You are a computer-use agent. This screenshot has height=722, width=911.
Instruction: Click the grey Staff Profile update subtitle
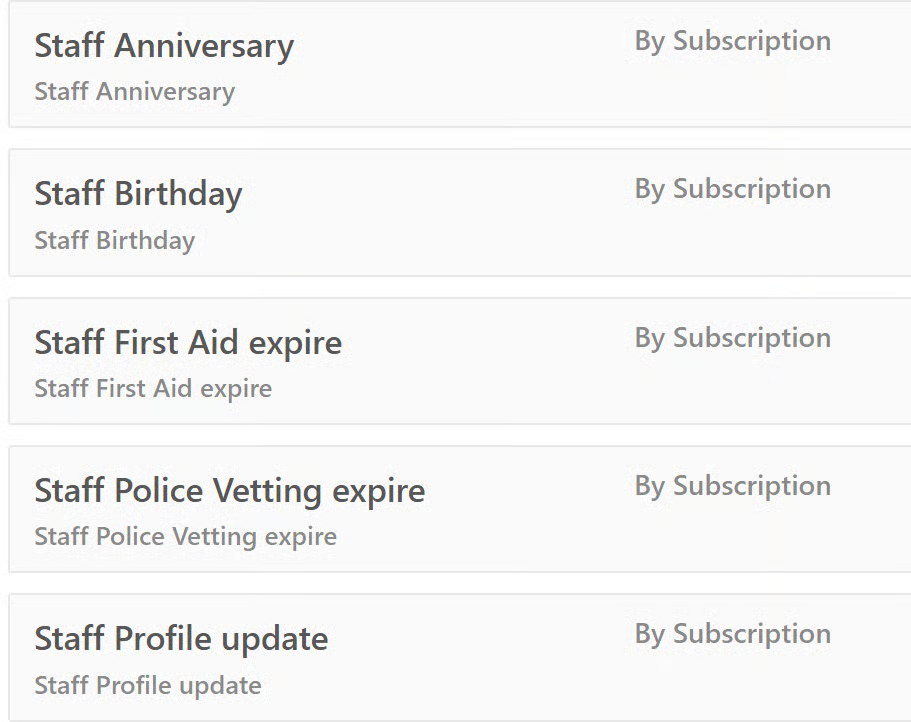pos(148,686)
